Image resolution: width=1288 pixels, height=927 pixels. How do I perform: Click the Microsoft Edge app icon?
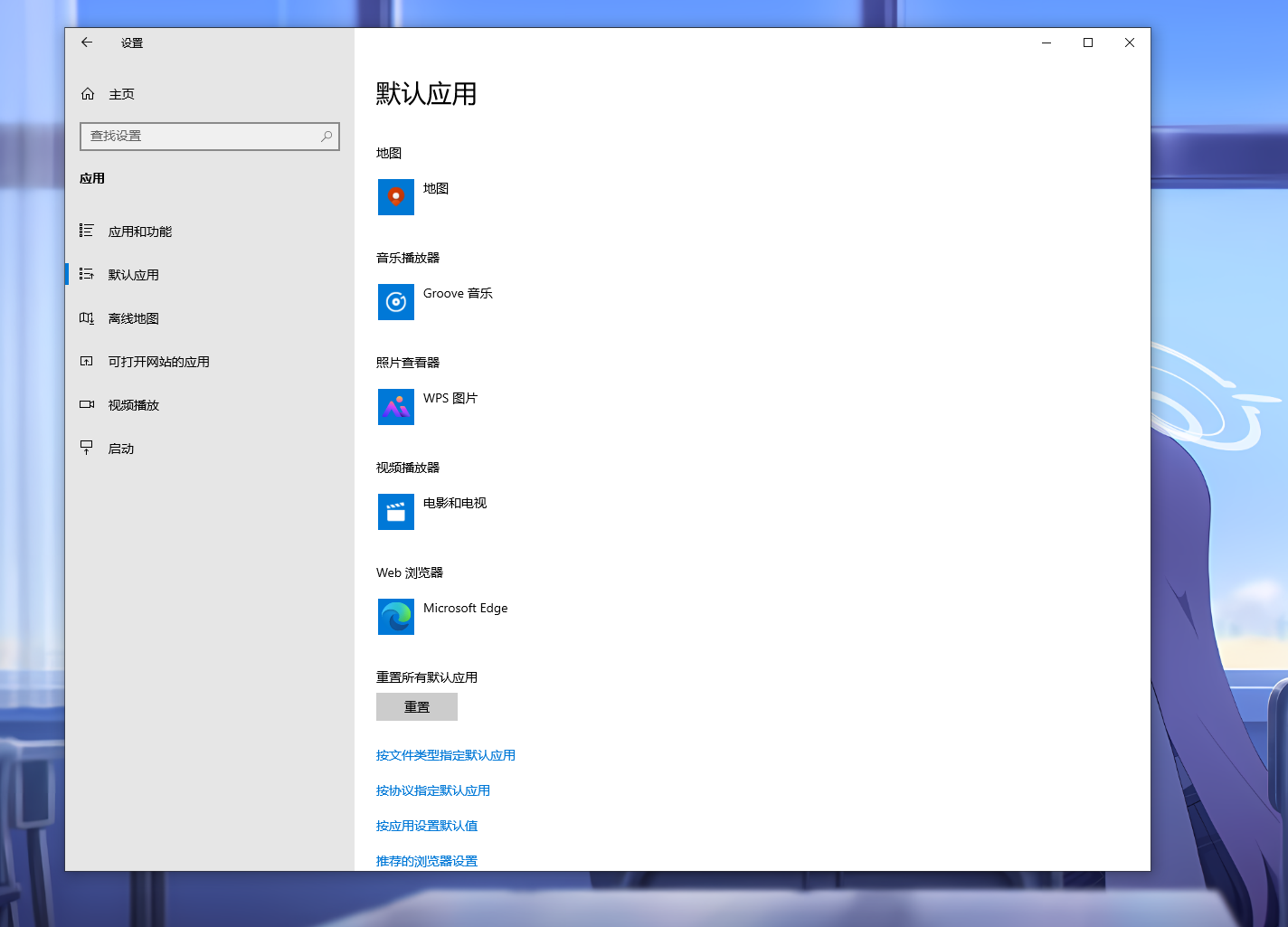pos(396,617)
